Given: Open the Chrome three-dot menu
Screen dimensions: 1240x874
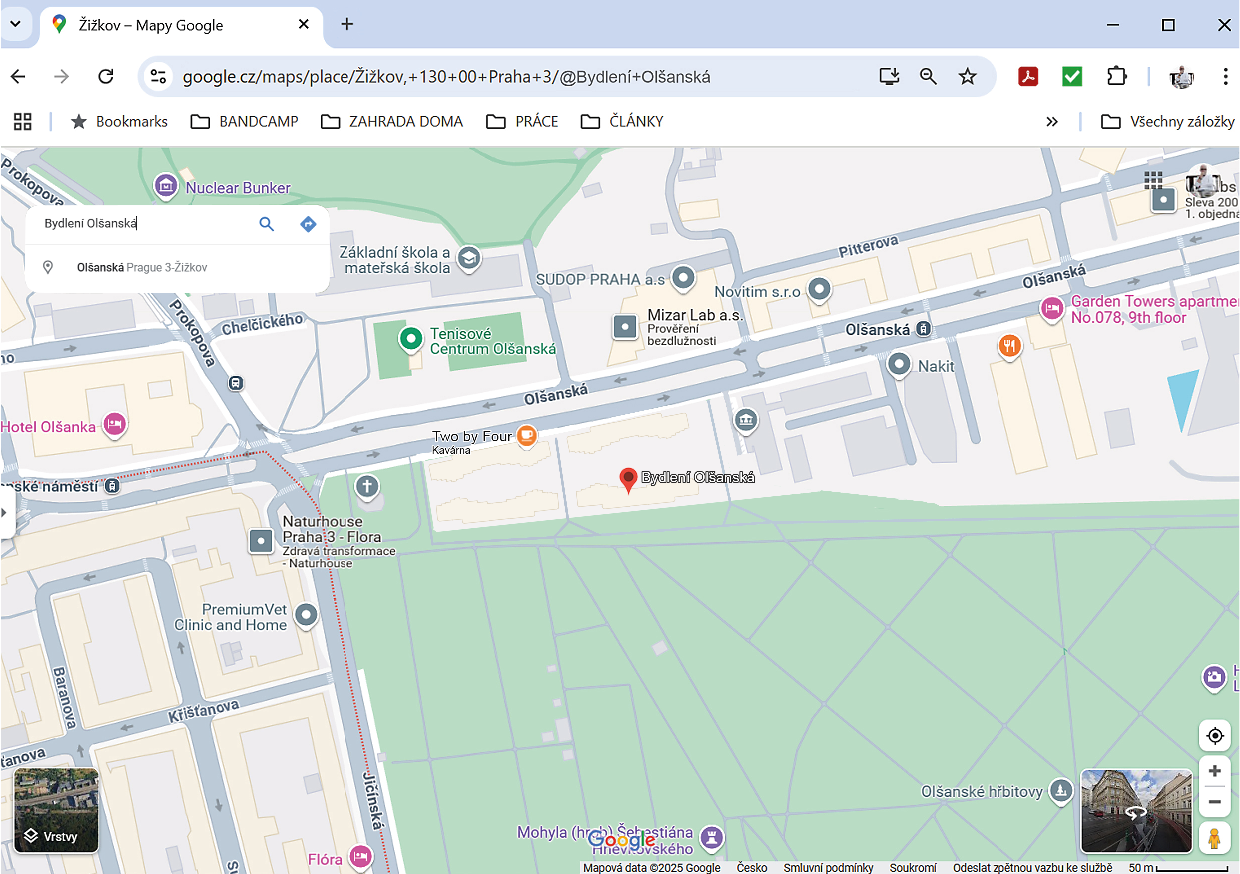Looking at the screenshot, I should [x=1225, y=77].
